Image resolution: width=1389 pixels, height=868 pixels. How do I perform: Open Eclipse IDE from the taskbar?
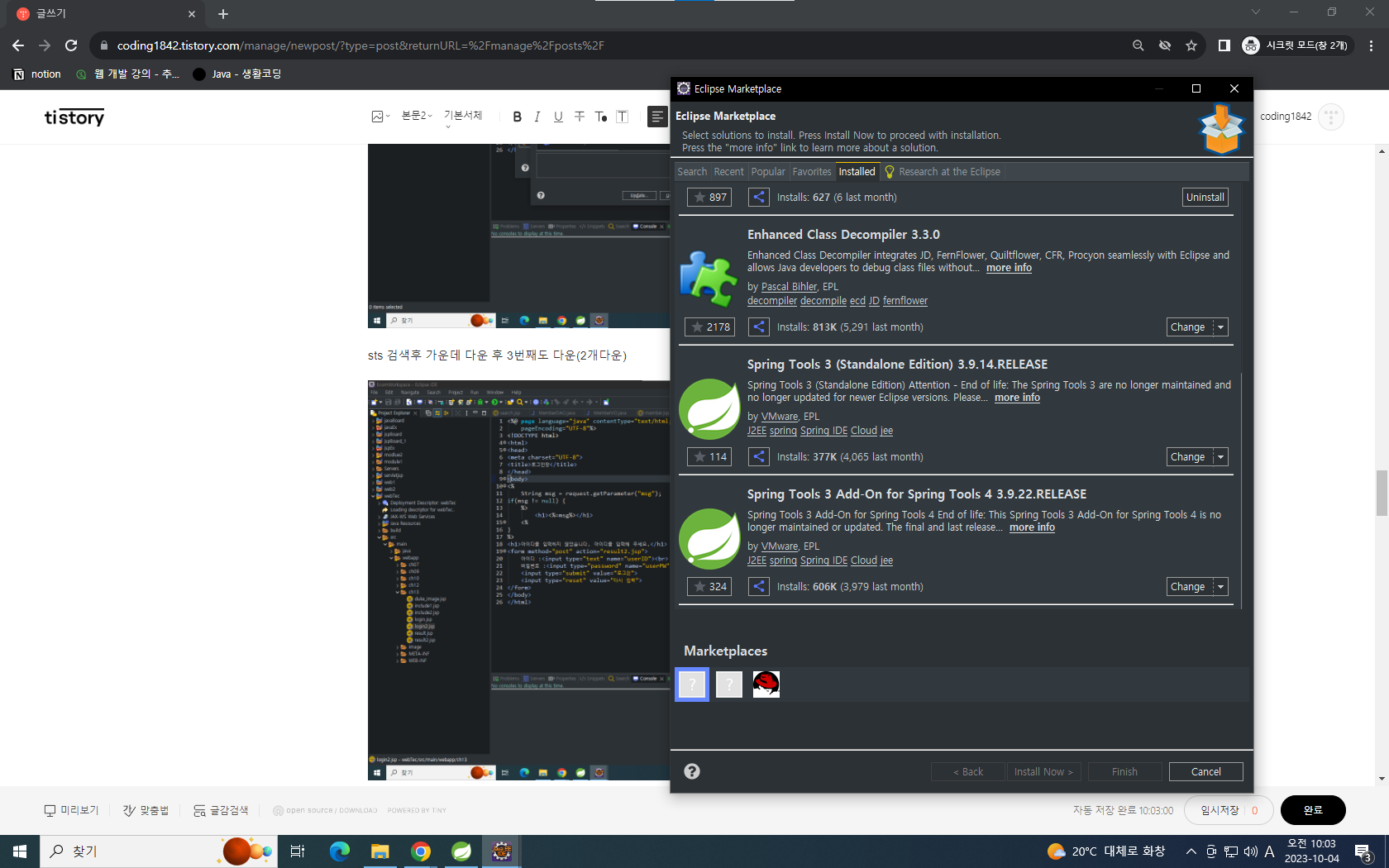pyautogui.click(x=502, y=851)
